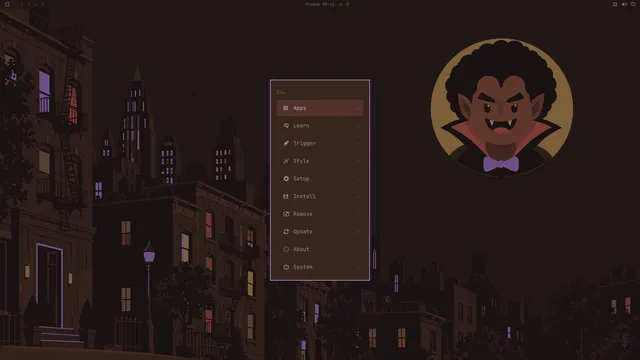Expand the Setup submenu arrow
640x360 pixels.
(358, 179)
